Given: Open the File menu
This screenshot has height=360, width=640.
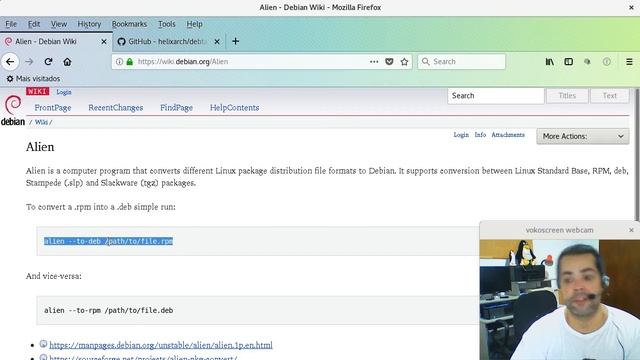Looking at the screenshot, I should [x=11, y=24].
